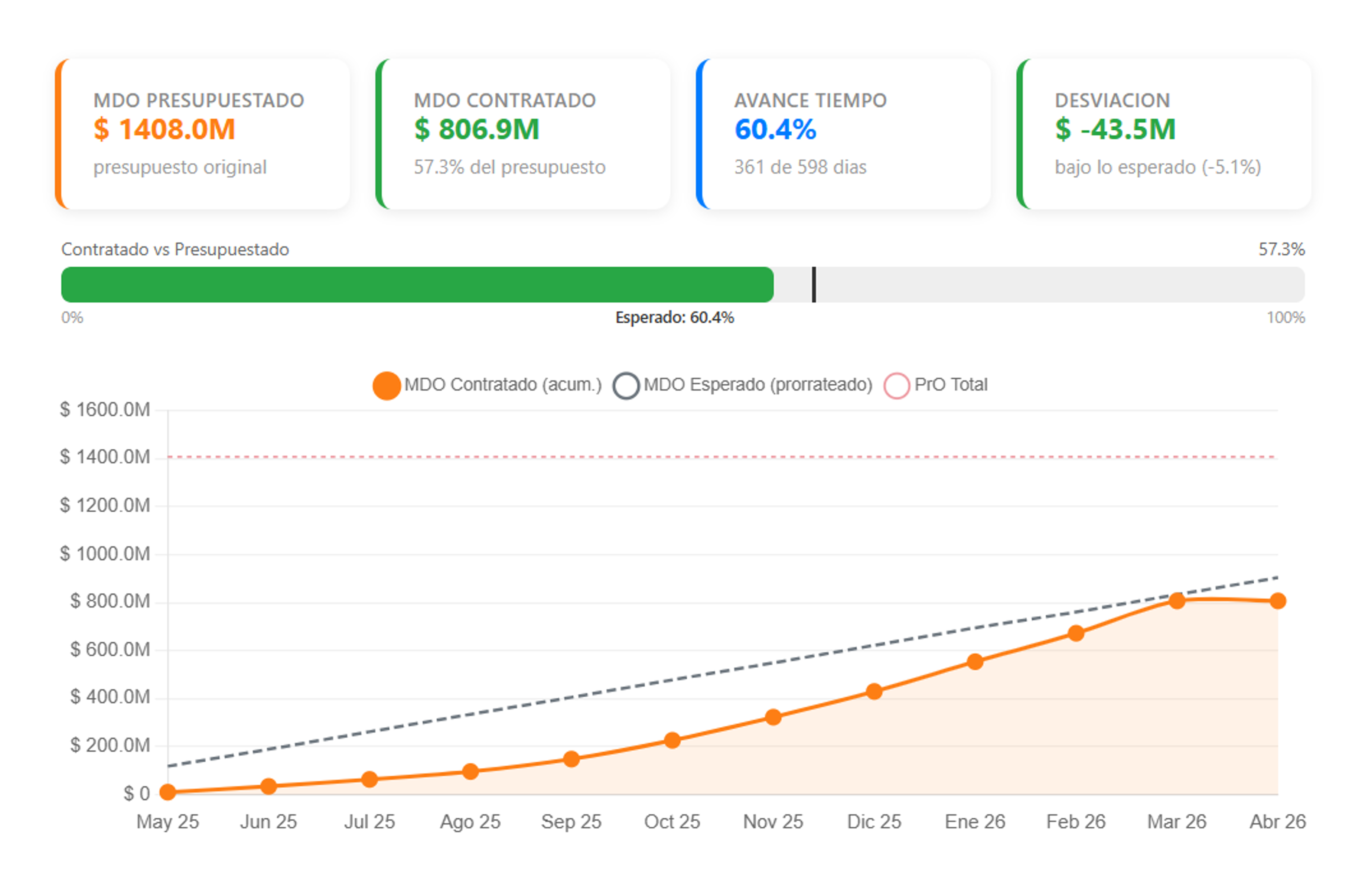Click the Mar 26 data point
This screenshot has height=896, width=1365.
pyautogui.click(x=1177, y=601)
